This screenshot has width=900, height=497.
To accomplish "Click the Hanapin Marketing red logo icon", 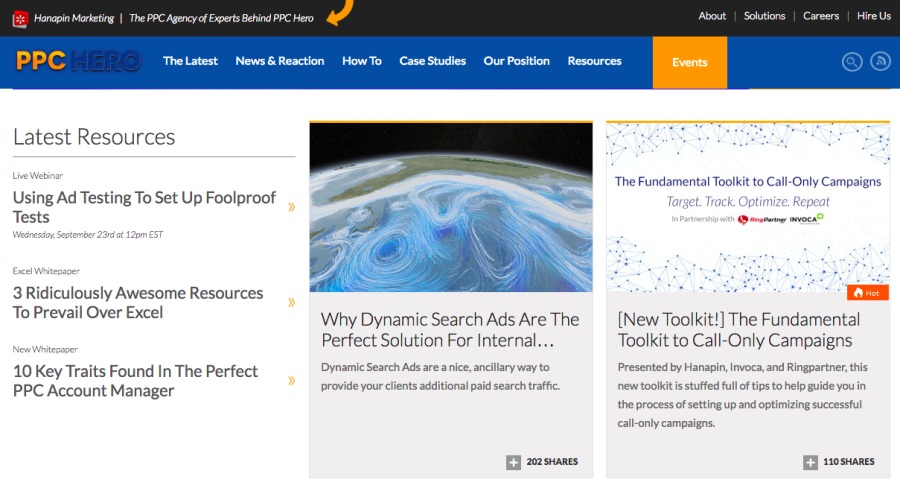I will 20,19.
